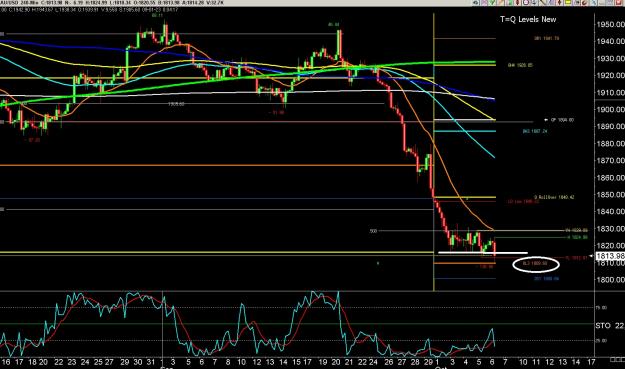The image size is (625, 369).
Task: Click the 1840.00 price axis label
Action: coord(610,212)
